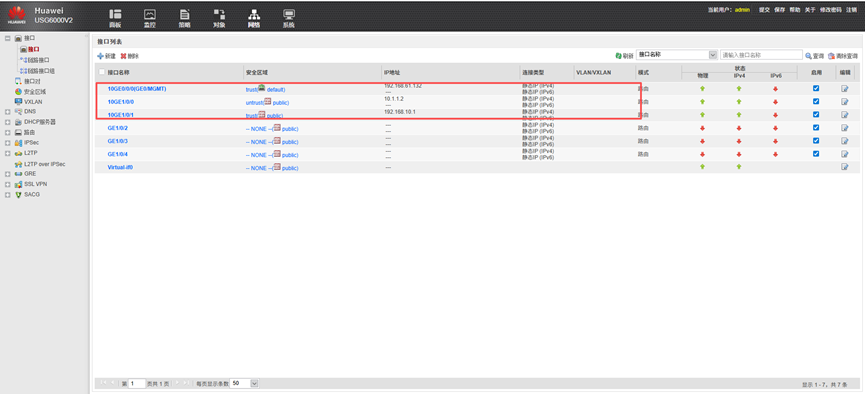865x394 pixels.
Task: Expand the 路由 node in the sidebar
Action: 8,132
